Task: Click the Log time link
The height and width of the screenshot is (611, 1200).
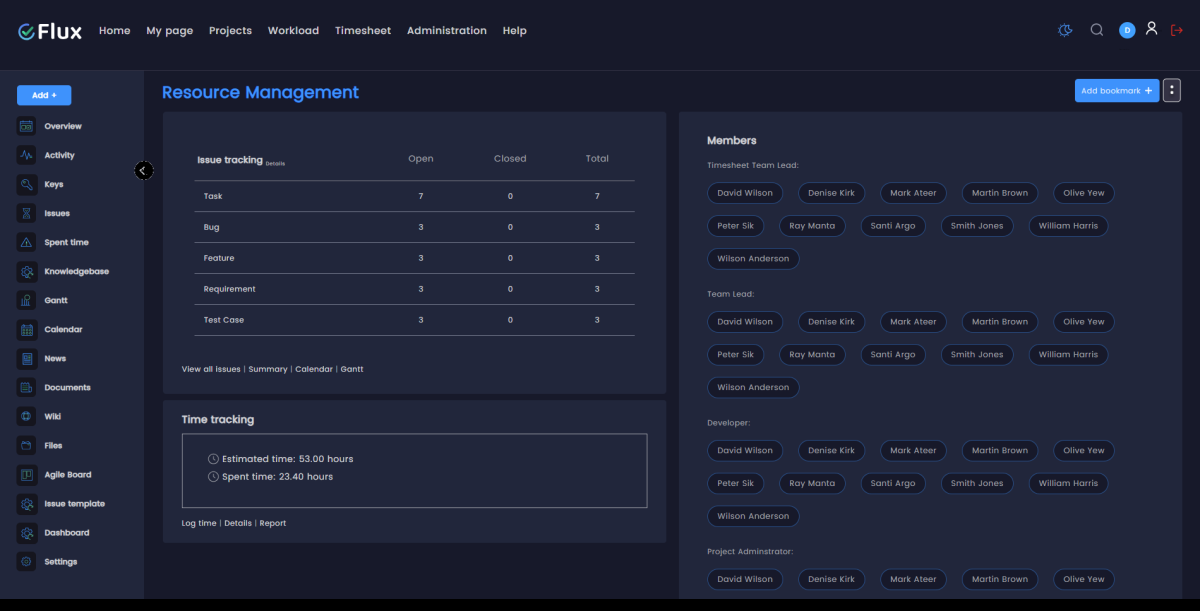Action: click(x=198, y=522)
